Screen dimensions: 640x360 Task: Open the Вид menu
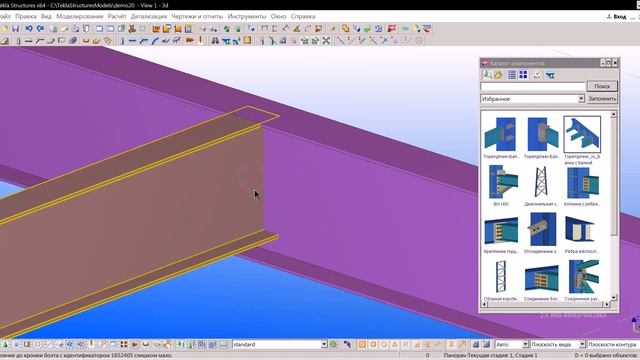pos(46,16)
